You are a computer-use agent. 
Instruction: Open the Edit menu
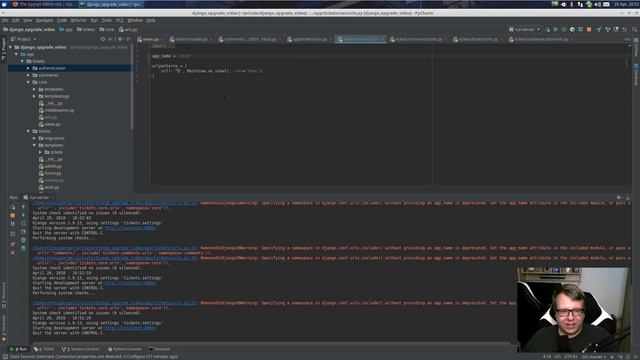[16, 20]
